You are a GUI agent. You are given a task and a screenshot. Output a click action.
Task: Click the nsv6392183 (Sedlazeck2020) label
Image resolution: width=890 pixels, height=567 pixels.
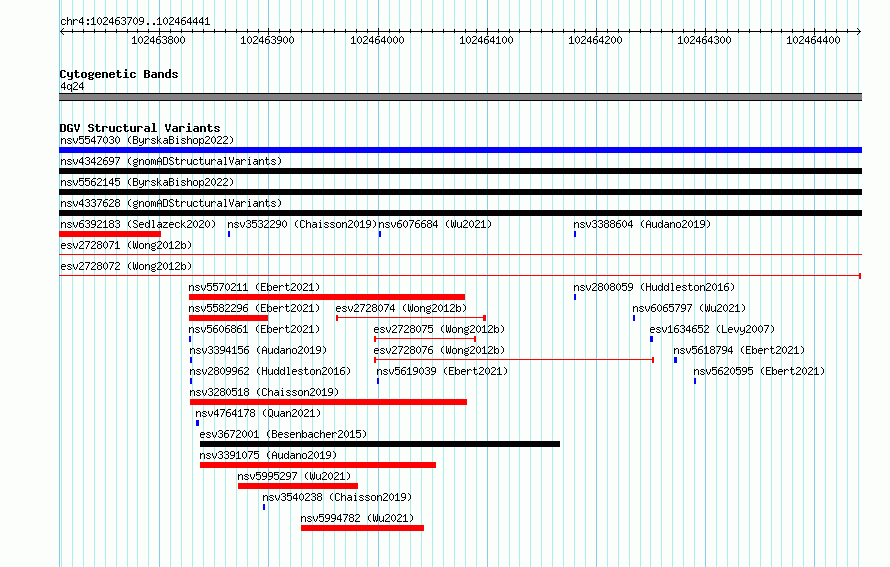[138, 224]
